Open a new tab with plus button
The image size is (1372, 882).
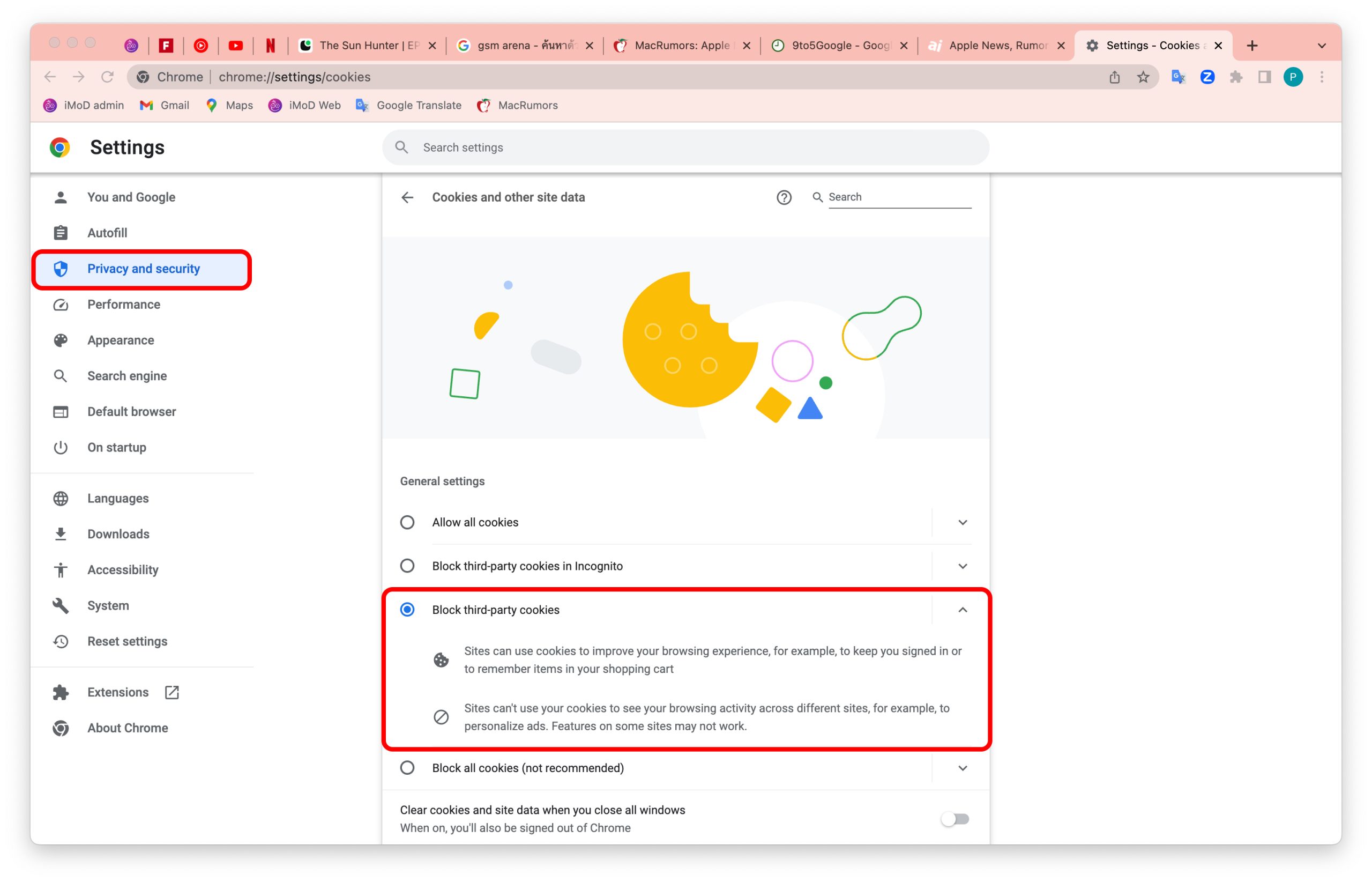click(1252, 45)
